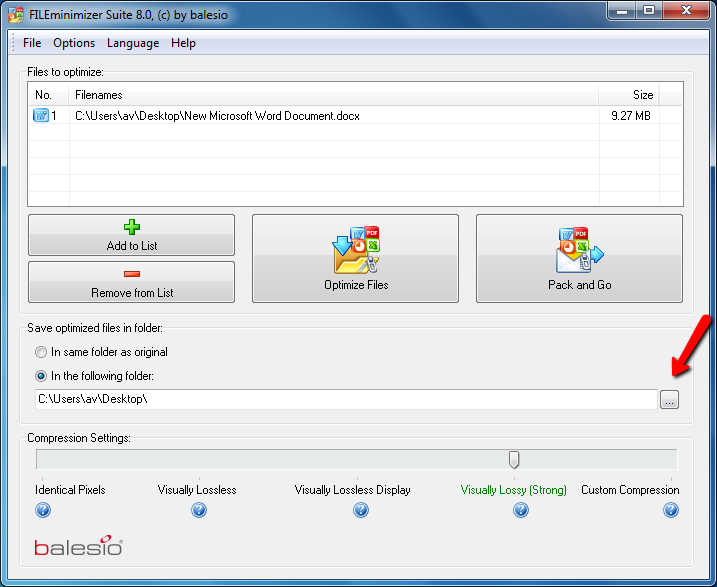Browse for output folder with ellipsis button

point(669,400)
